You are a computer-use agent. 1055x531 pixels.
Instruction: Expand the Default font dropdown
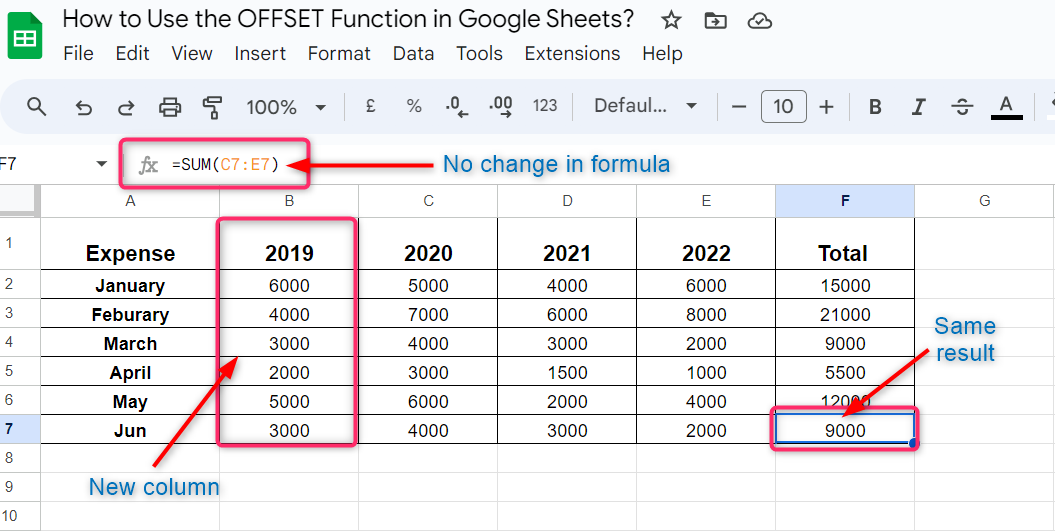[x=645, y=107]
